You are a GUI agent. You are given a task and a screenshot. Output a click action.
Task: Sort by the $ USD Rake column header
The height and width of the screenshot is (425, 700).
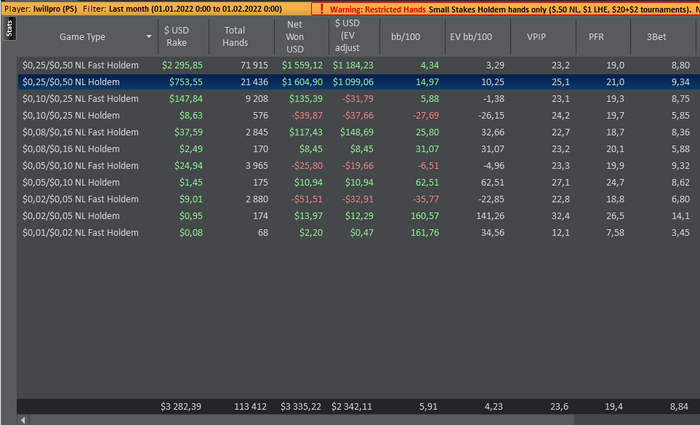(x=176, y=37)
